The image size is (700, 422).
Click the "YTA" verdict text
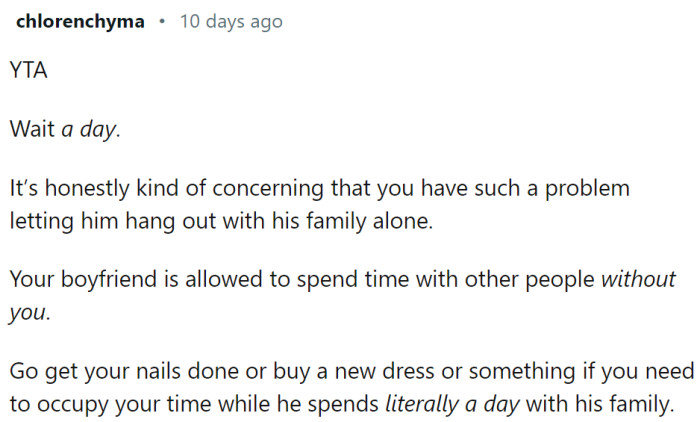28,75
